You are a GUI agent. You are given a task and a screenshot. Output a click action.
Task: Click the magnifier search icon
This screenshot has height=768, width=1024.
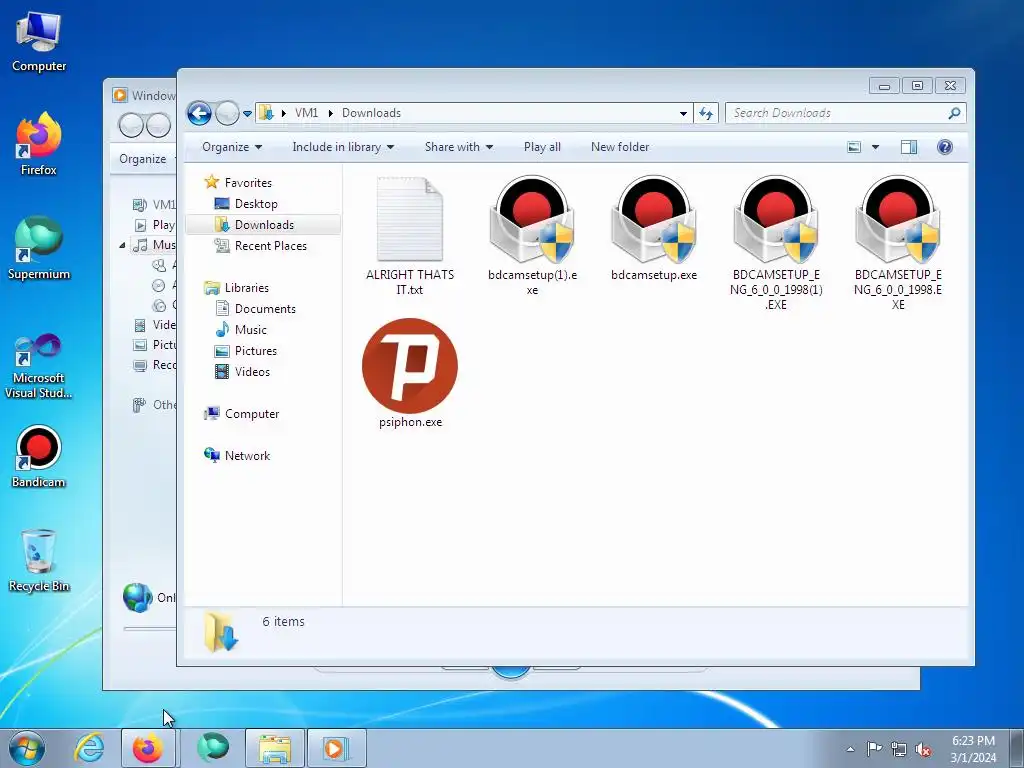tap(954, 113)
